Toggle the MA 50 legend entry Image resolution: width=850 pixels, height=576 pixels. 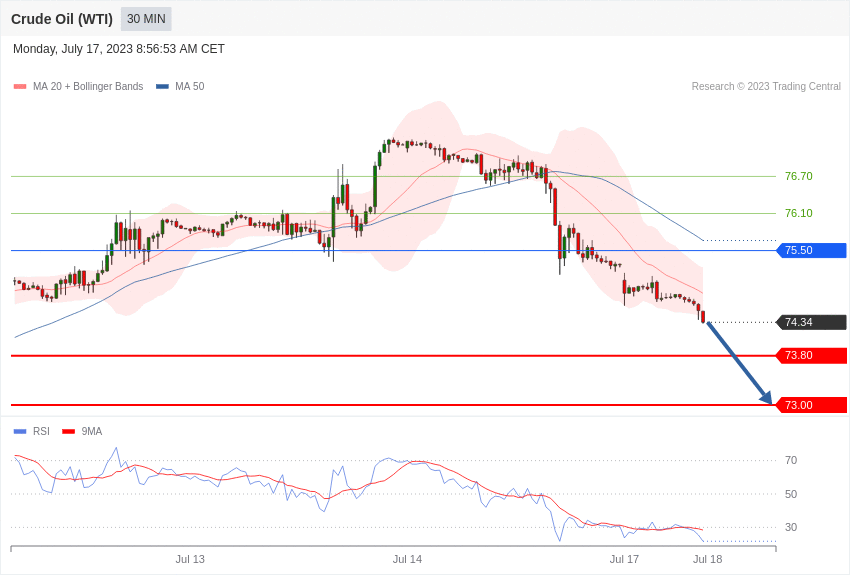coord(180,87)
